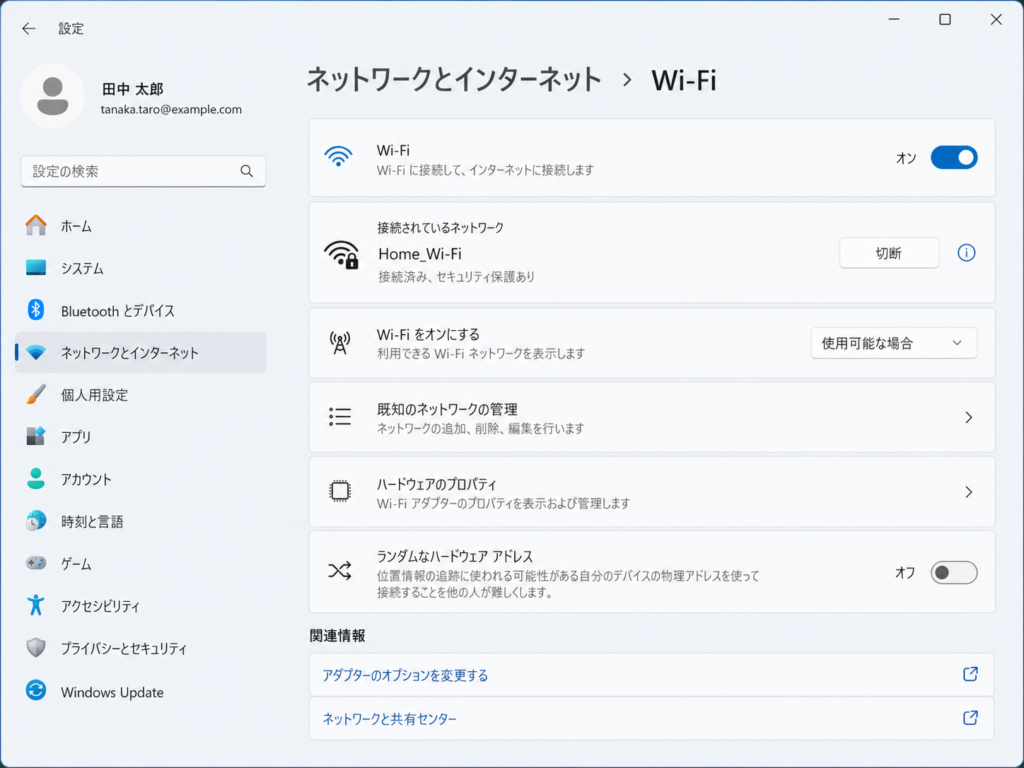Screen dimensions: 1024x768
Task: Click the Windows Update sidebar icon
Action: point(36,692)
